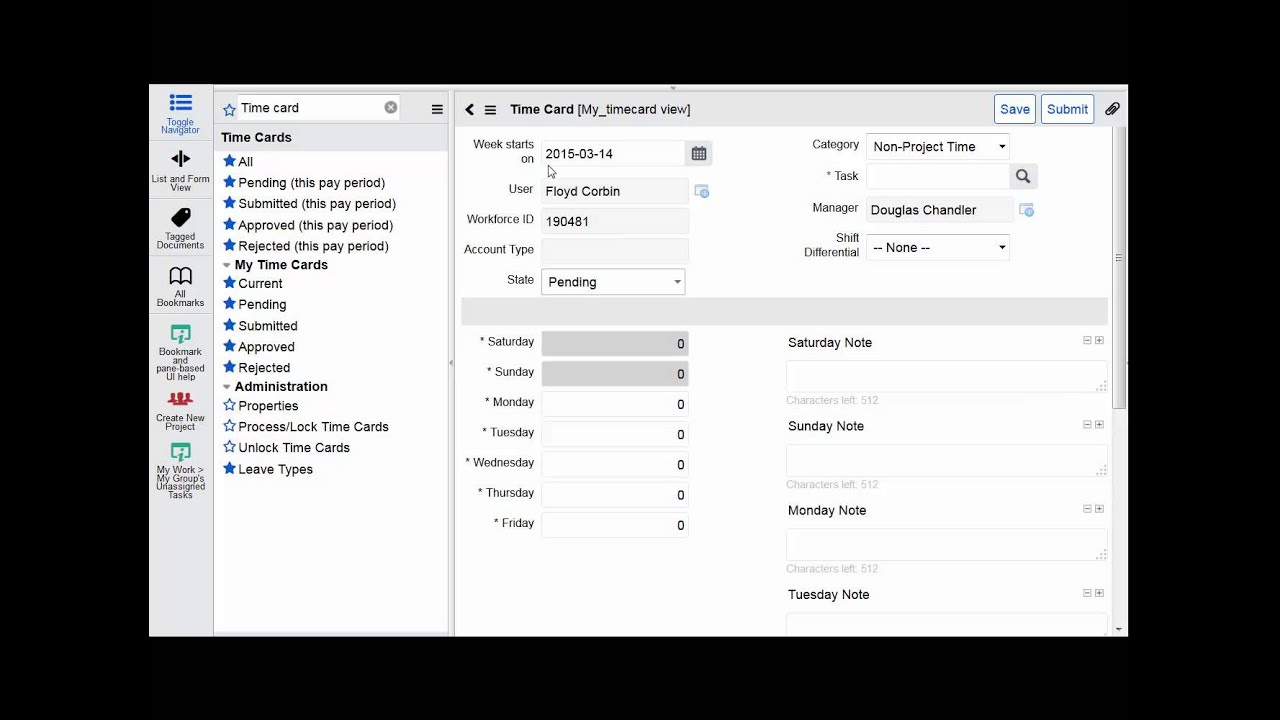Click the Task input field
Screen dimensions: 1280x720
click(938, 176)
